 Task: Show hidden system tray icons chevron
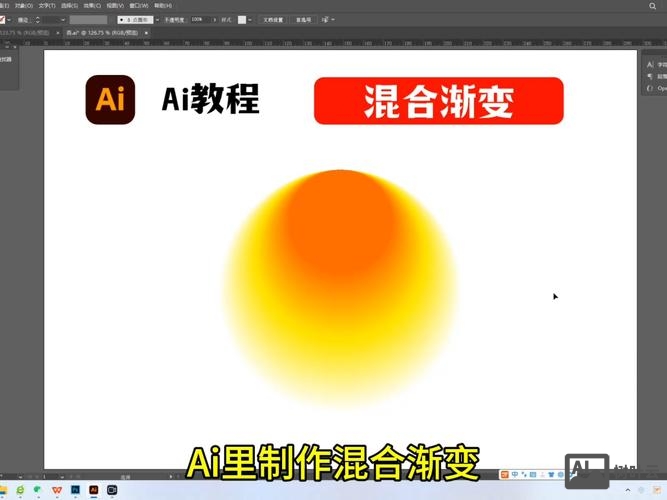(x=628, y=490)
